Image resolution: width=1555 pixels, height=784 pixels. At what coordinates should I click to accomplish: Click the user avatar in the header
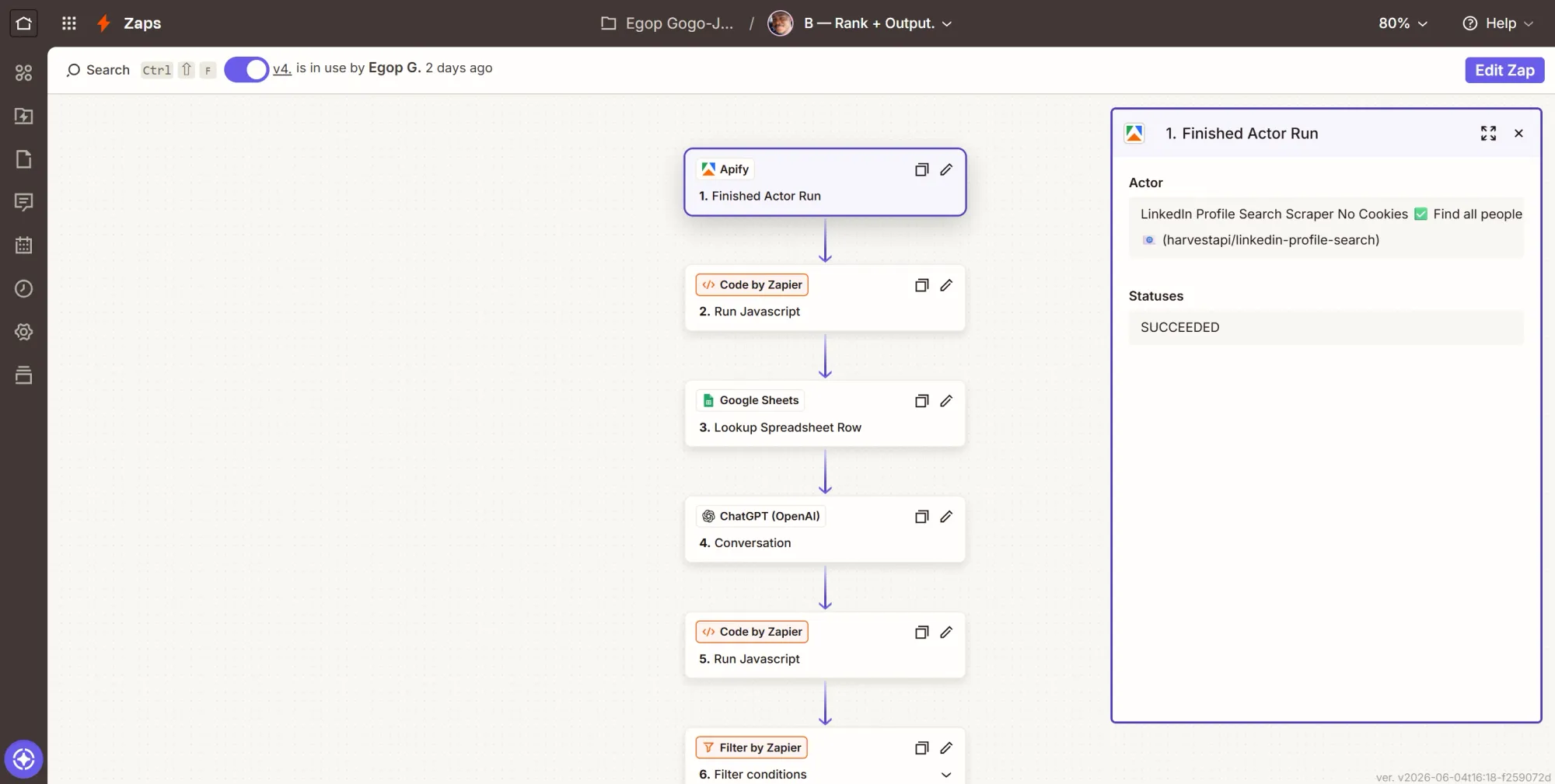pyautogui.click(x=781, y=23)
